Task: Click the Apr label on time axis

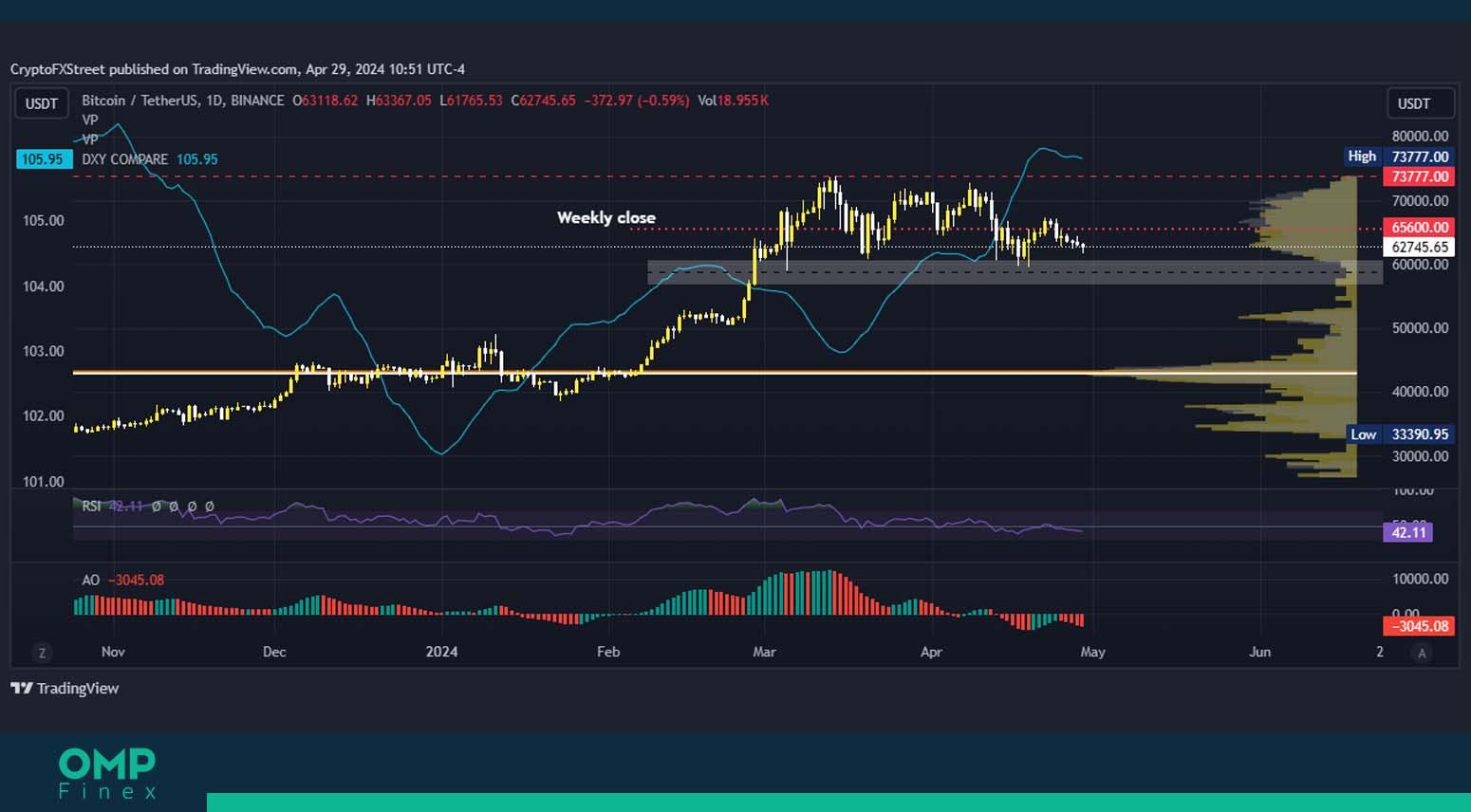Action: 931,652
